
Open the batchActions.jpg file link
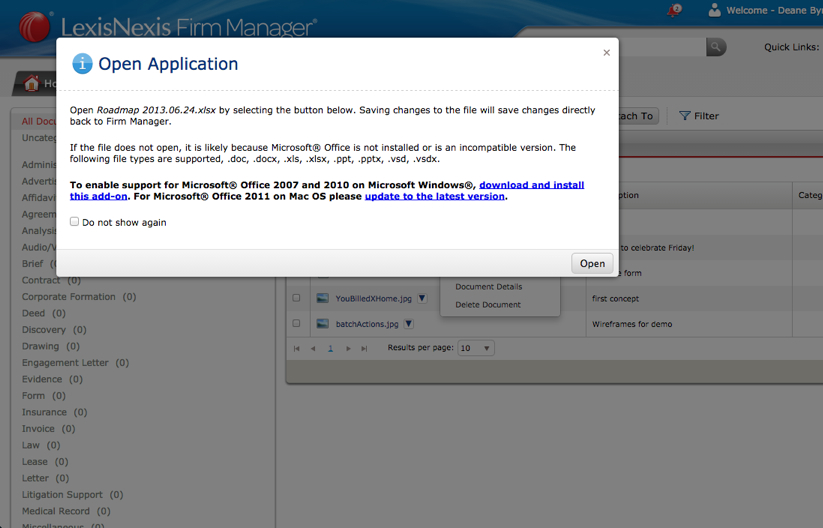367,324
